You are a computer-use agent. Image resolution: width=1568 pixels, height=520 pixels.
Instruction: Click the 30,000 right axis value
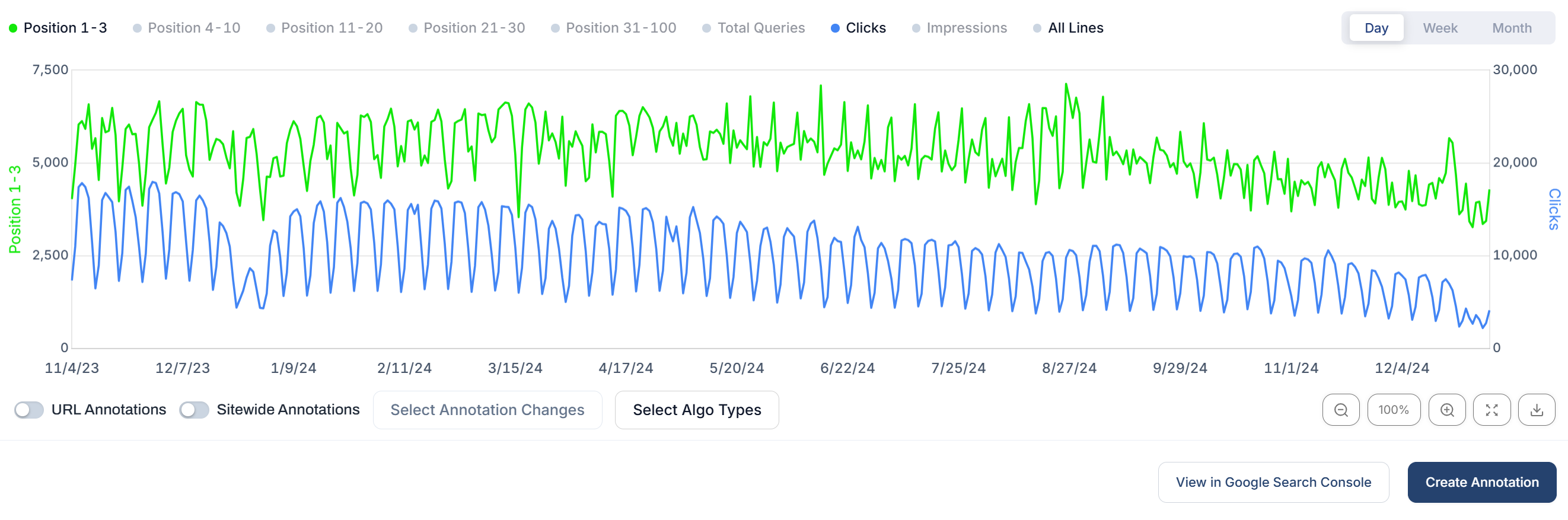pyautogui.click(x=1515, y=69)
